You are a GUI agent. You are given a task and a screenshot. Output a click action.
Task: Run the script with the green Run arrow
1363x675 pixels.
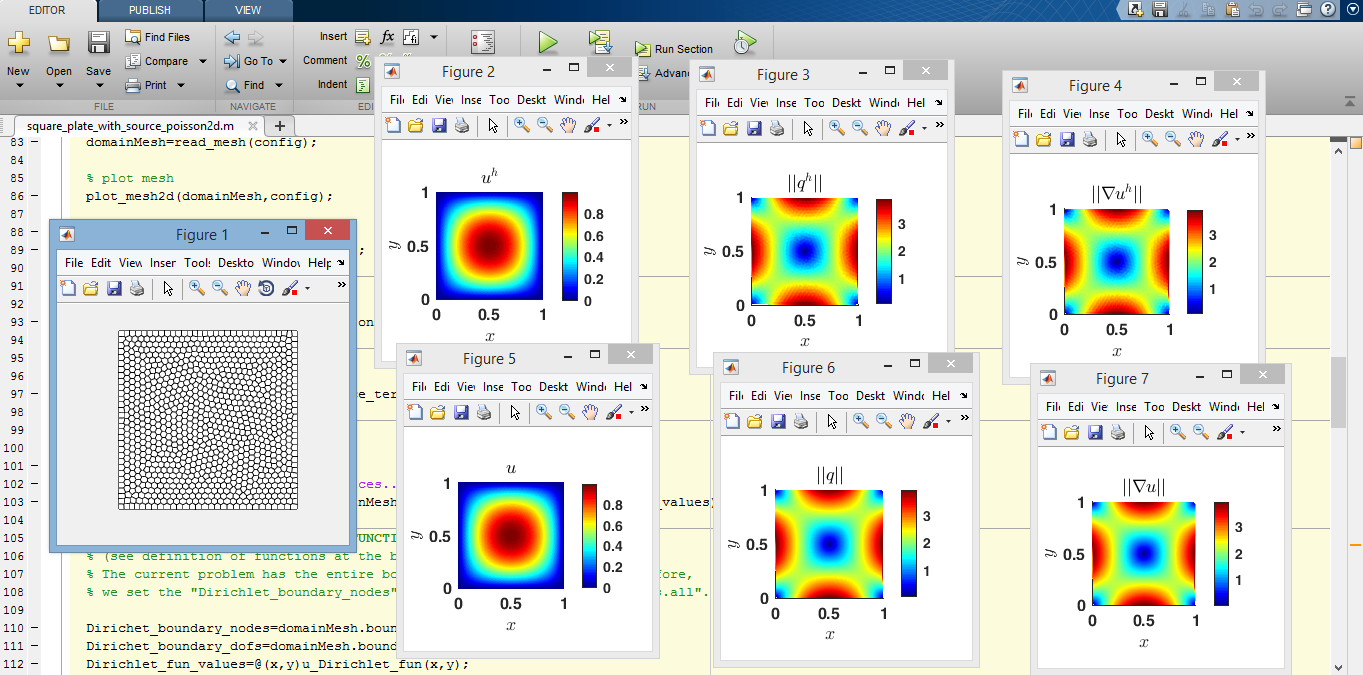pos(548,42)
